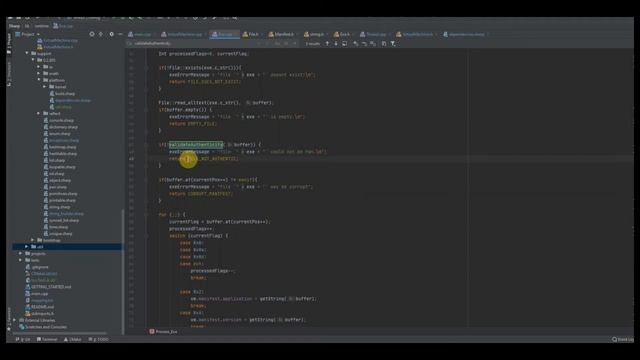This screenshot has height=360, width=640.
Task: Open the Event Log
Action: (622, 339)
